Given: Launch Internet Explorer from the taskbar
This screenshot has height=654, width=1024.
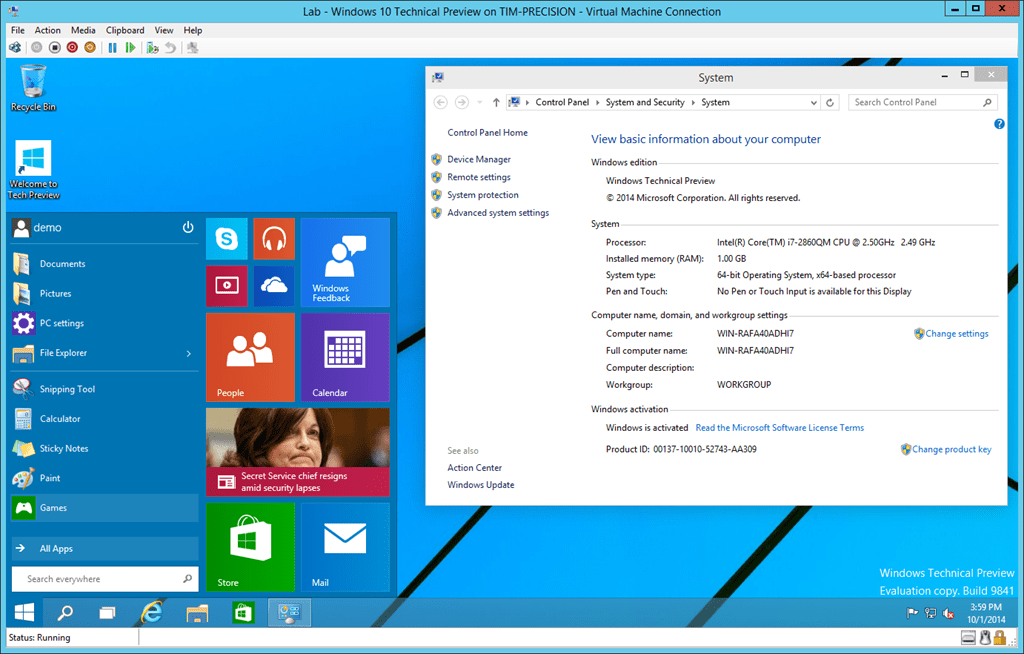Looking at the screenshot, I should click(x=152, y=612).
